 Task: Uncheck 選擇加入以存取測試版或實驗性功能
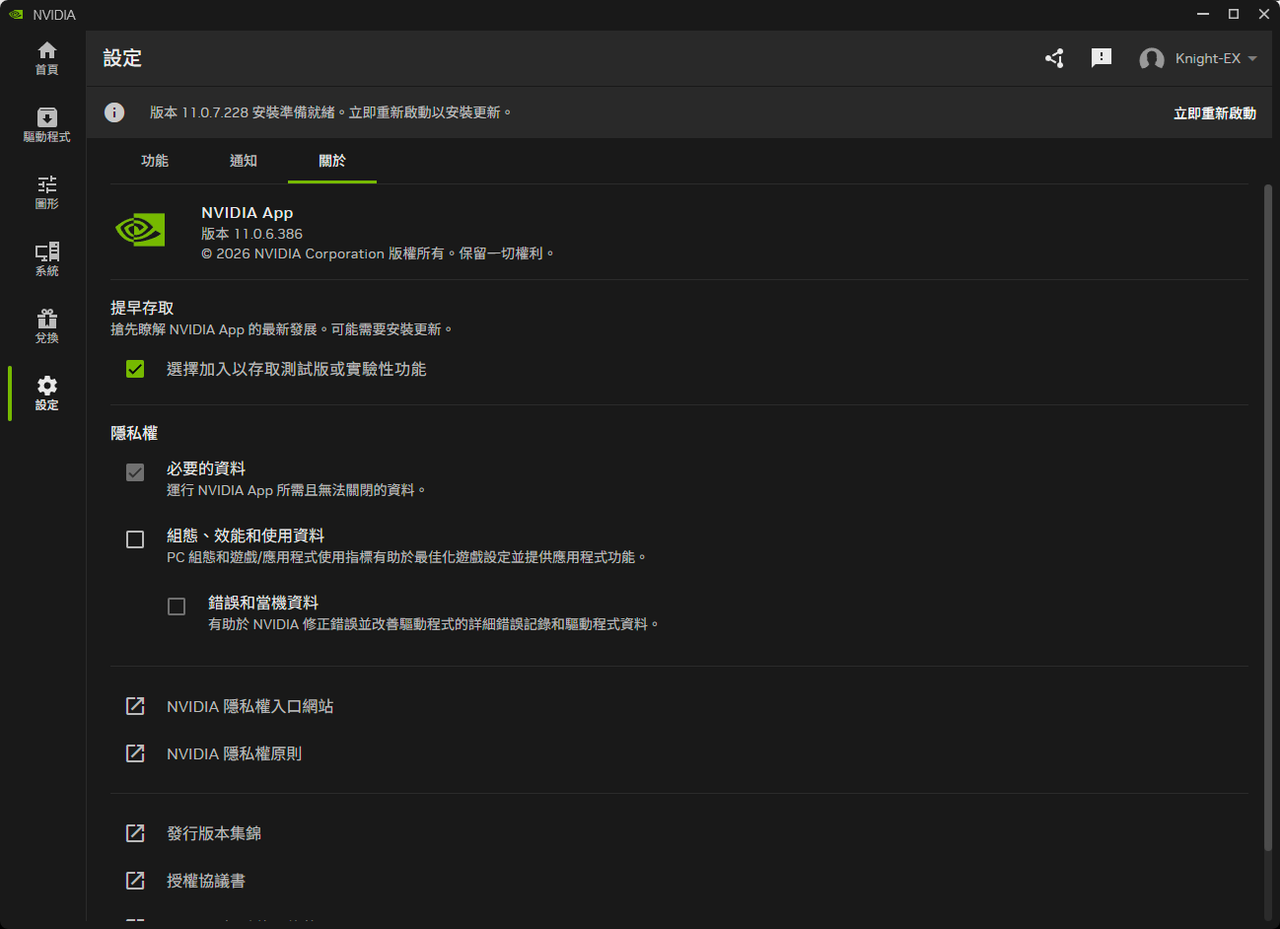134,368
